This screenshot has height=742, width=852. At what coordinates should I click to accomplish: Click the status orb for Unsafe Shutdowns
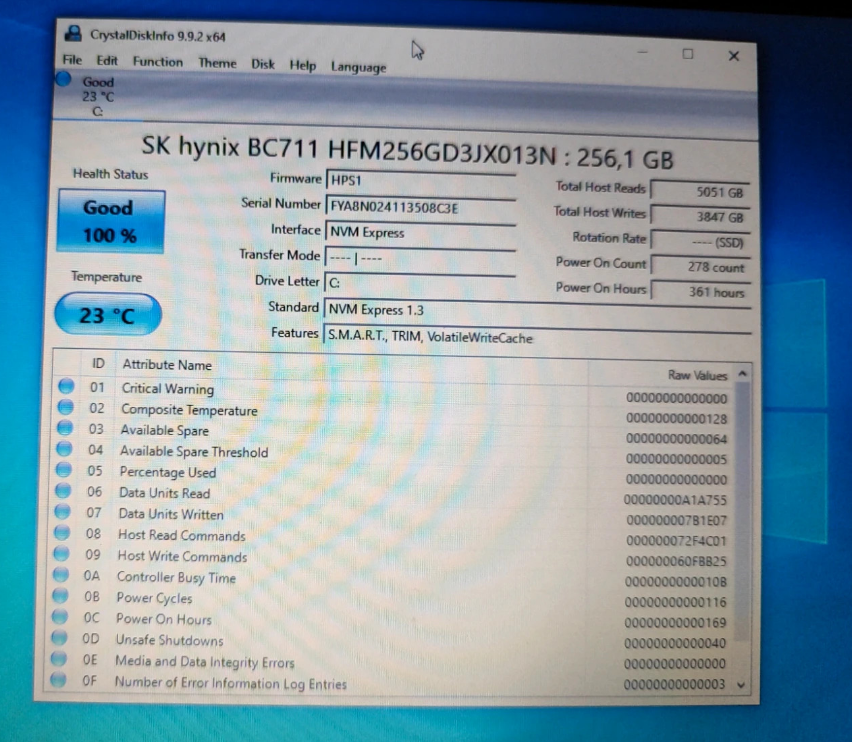click(x=59, y=638)
